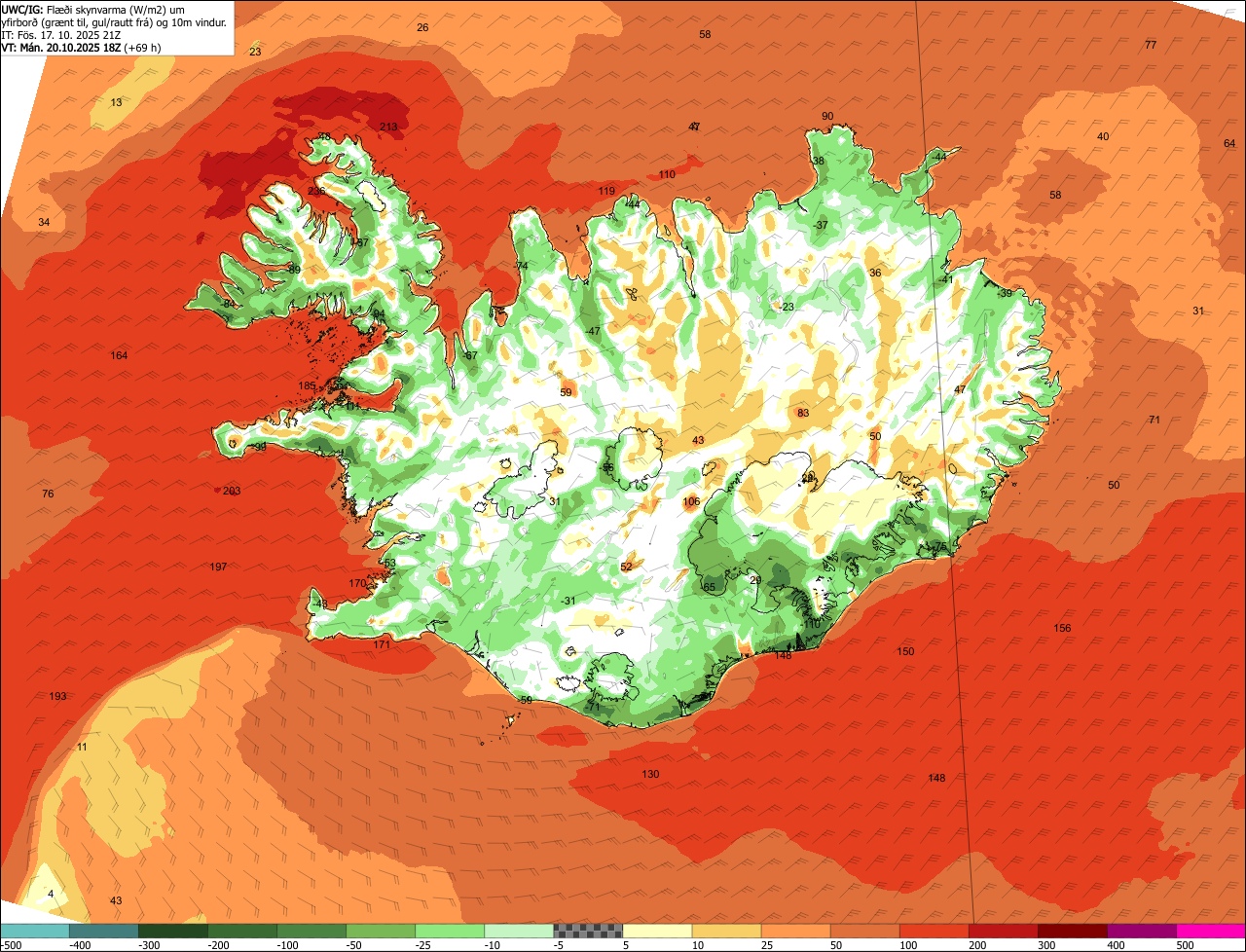Click the flux value 64 on the map
Image resolution: width=1246 pixels, height=952 pixels.
[x=1229, y=143]
